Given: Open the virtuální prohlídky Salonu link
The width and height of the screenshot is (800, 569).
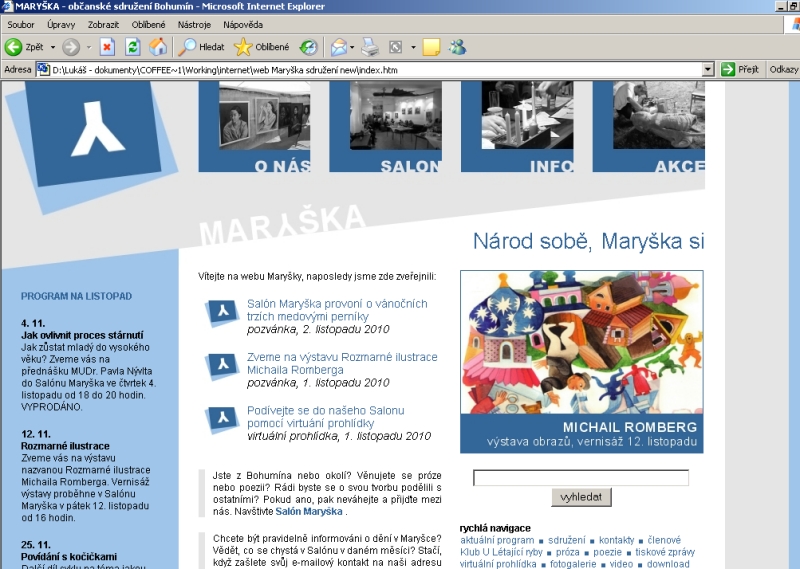Looking at the screenshot, I should tap(326, 416).
